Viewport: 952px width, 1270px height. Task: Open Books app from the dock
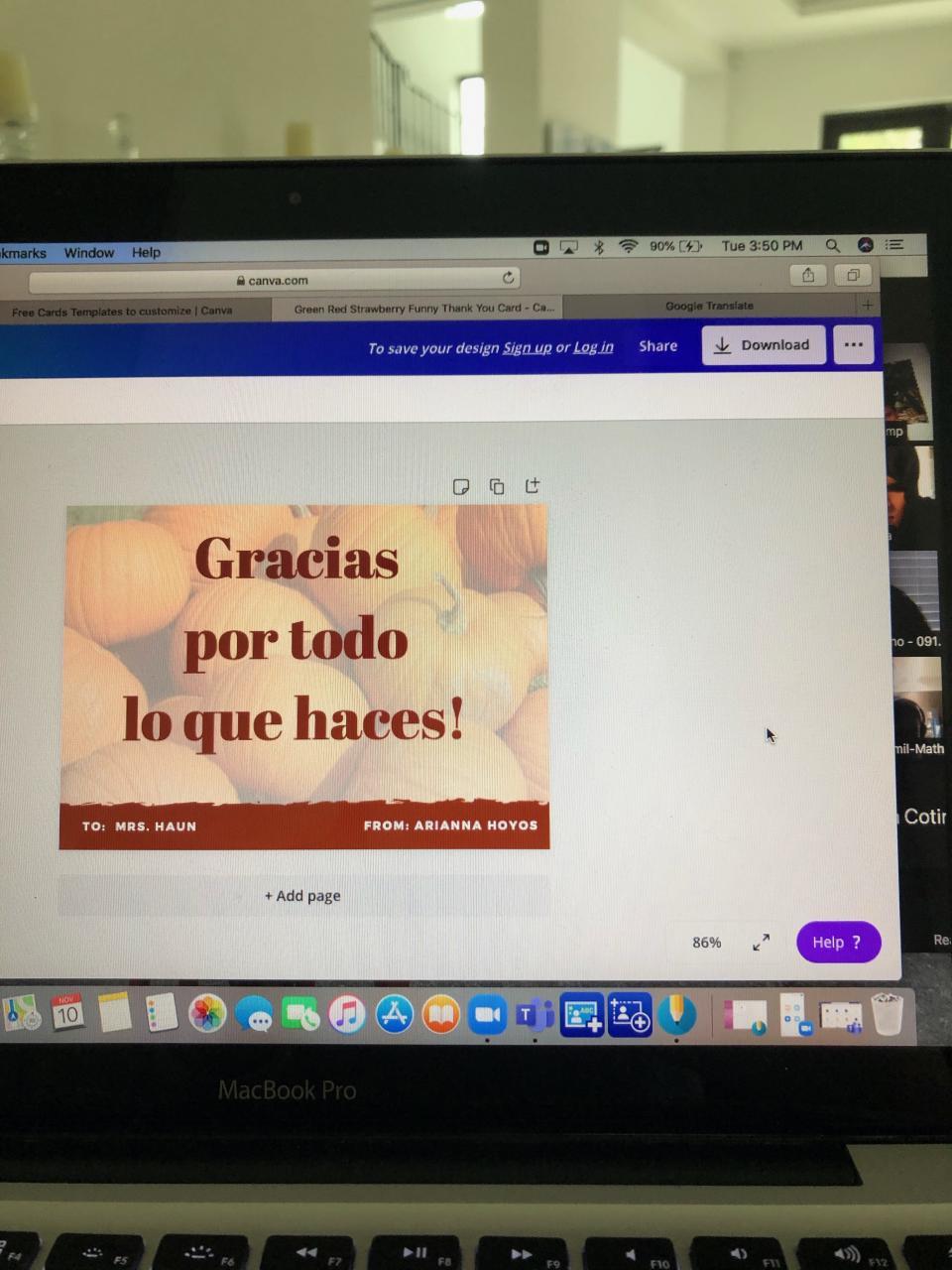pos(440,1014)
